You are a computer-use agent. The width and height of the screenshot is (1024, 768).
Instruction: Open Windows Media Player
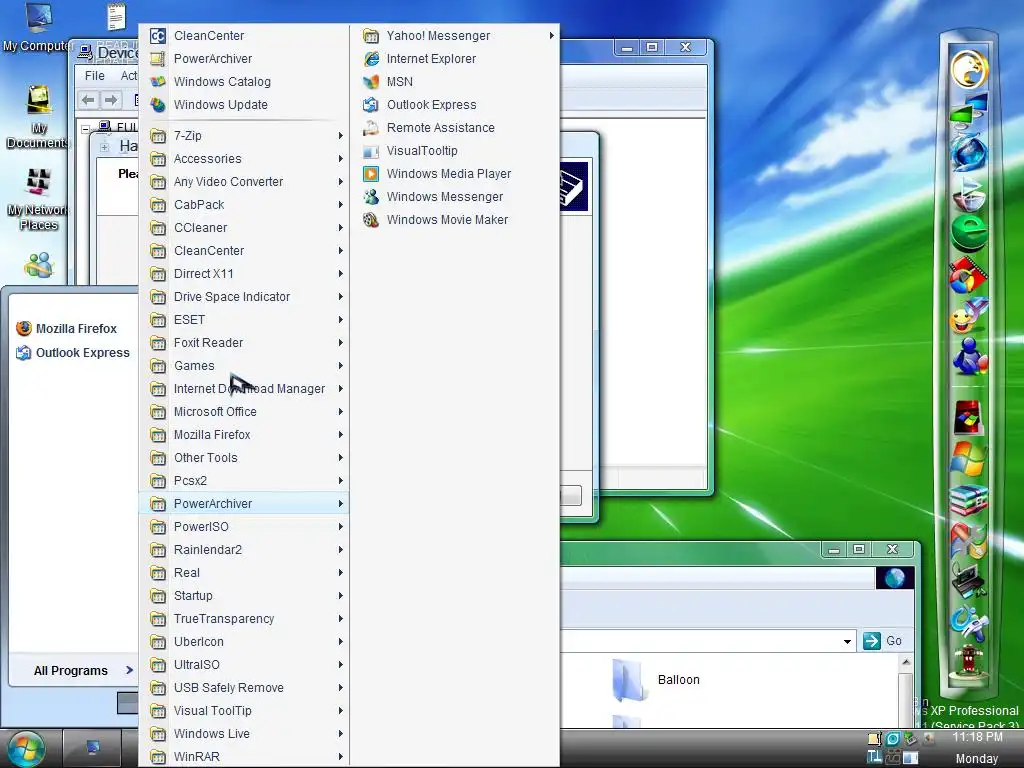click(x=456, y=174)
